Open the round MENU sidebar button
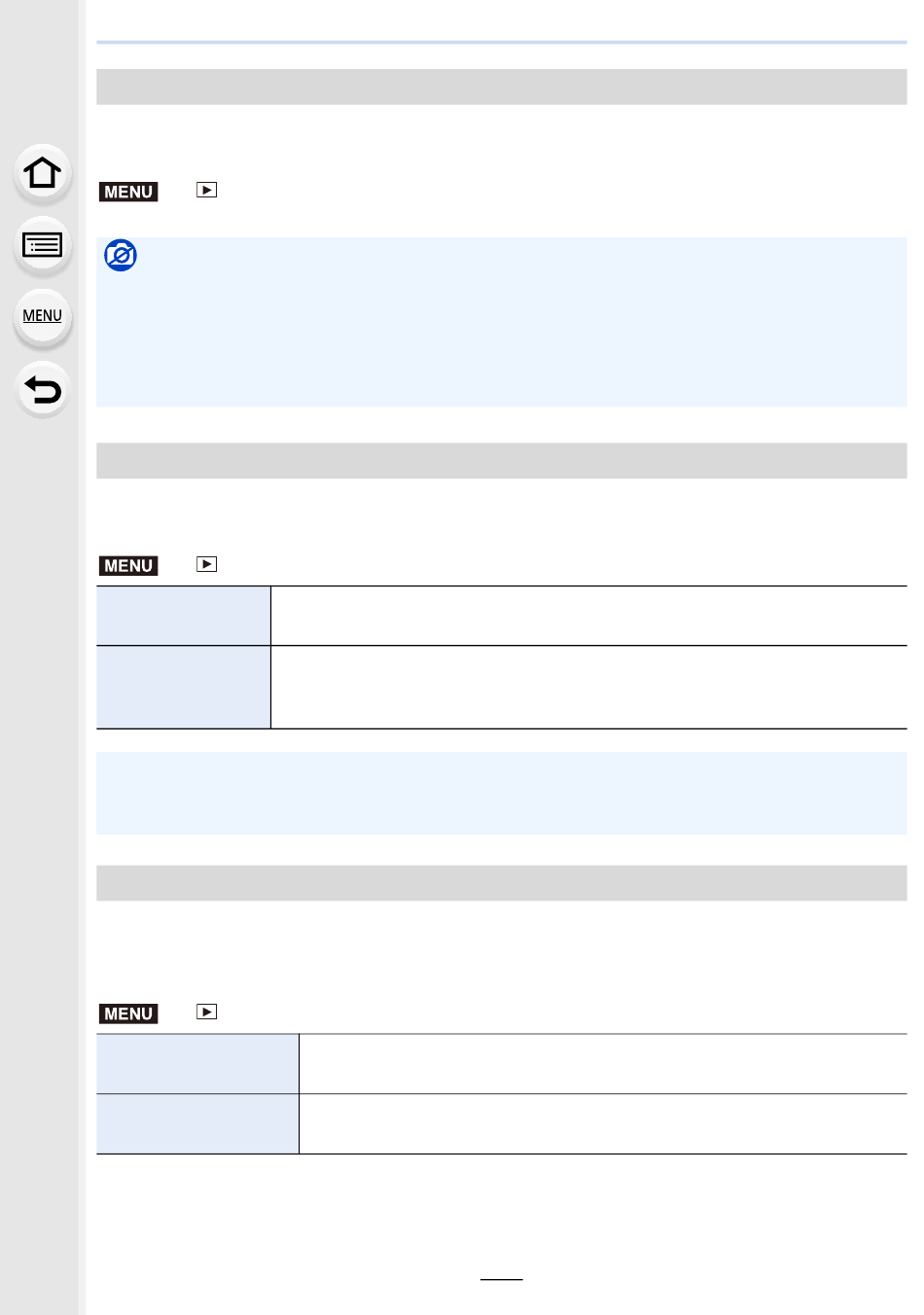The image size is (924, 1315). tap(42, 316)
